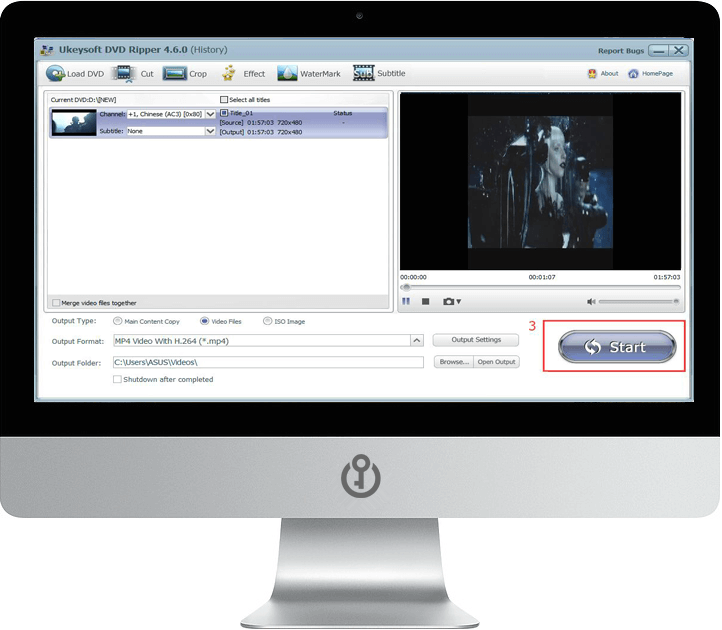This screenshot has height=630, width=722.
Task: Click the HomePage text link
Action: [657, 74]
